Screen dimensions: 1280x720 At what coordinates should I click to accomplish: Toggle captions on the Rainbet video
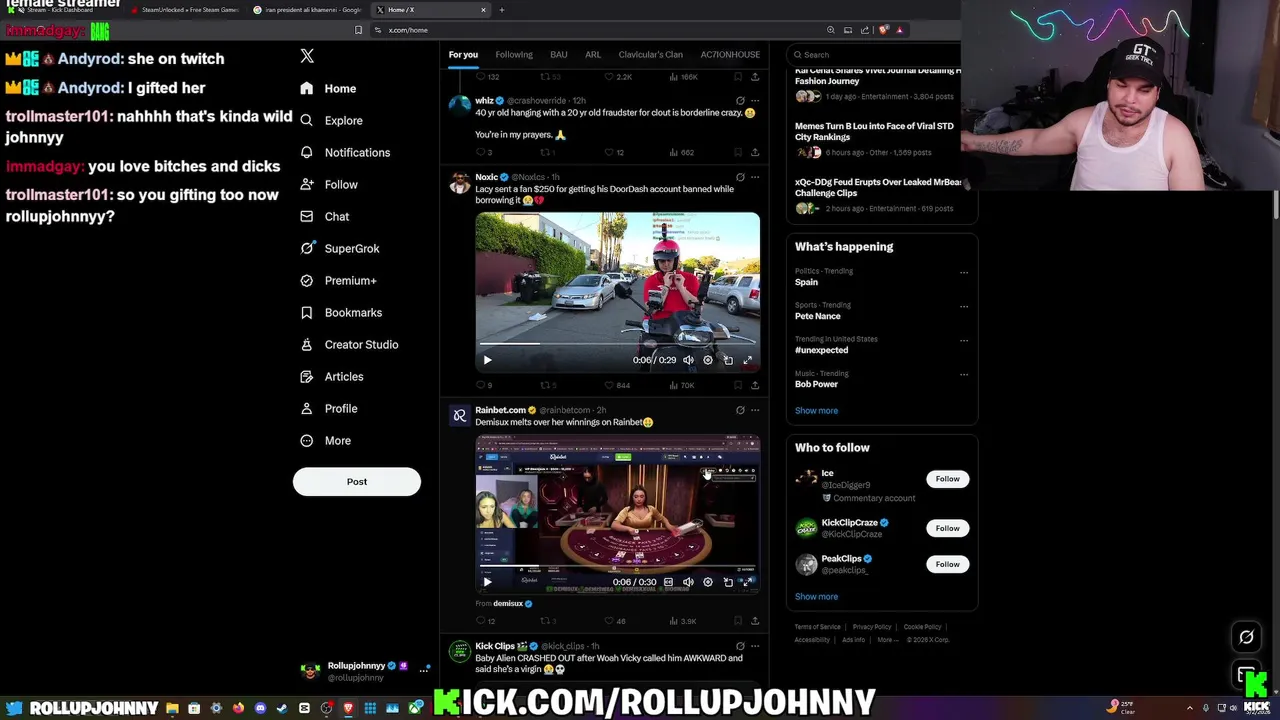[x=668, y=582]
